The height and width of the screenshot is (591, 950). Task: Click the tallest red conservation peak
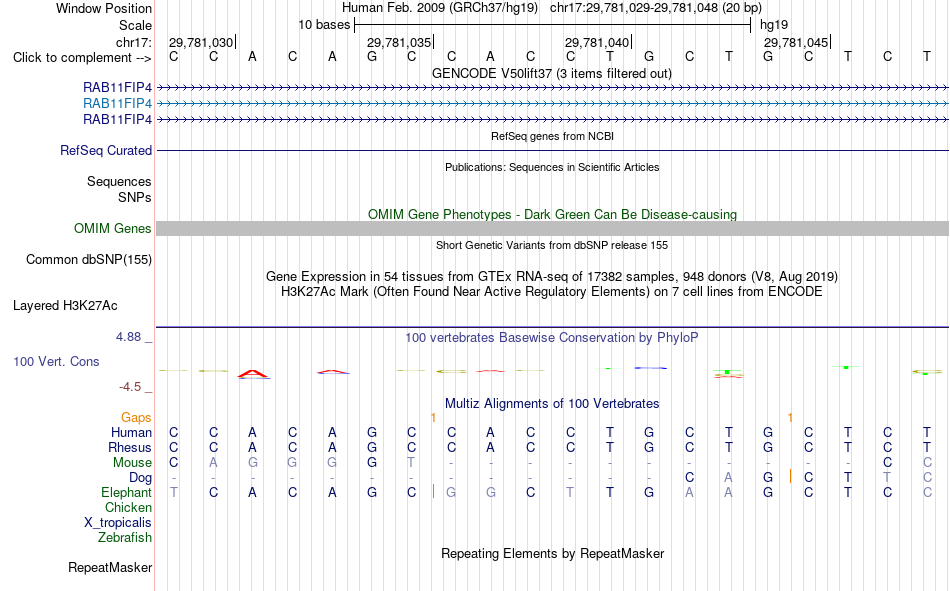point(253,373)
